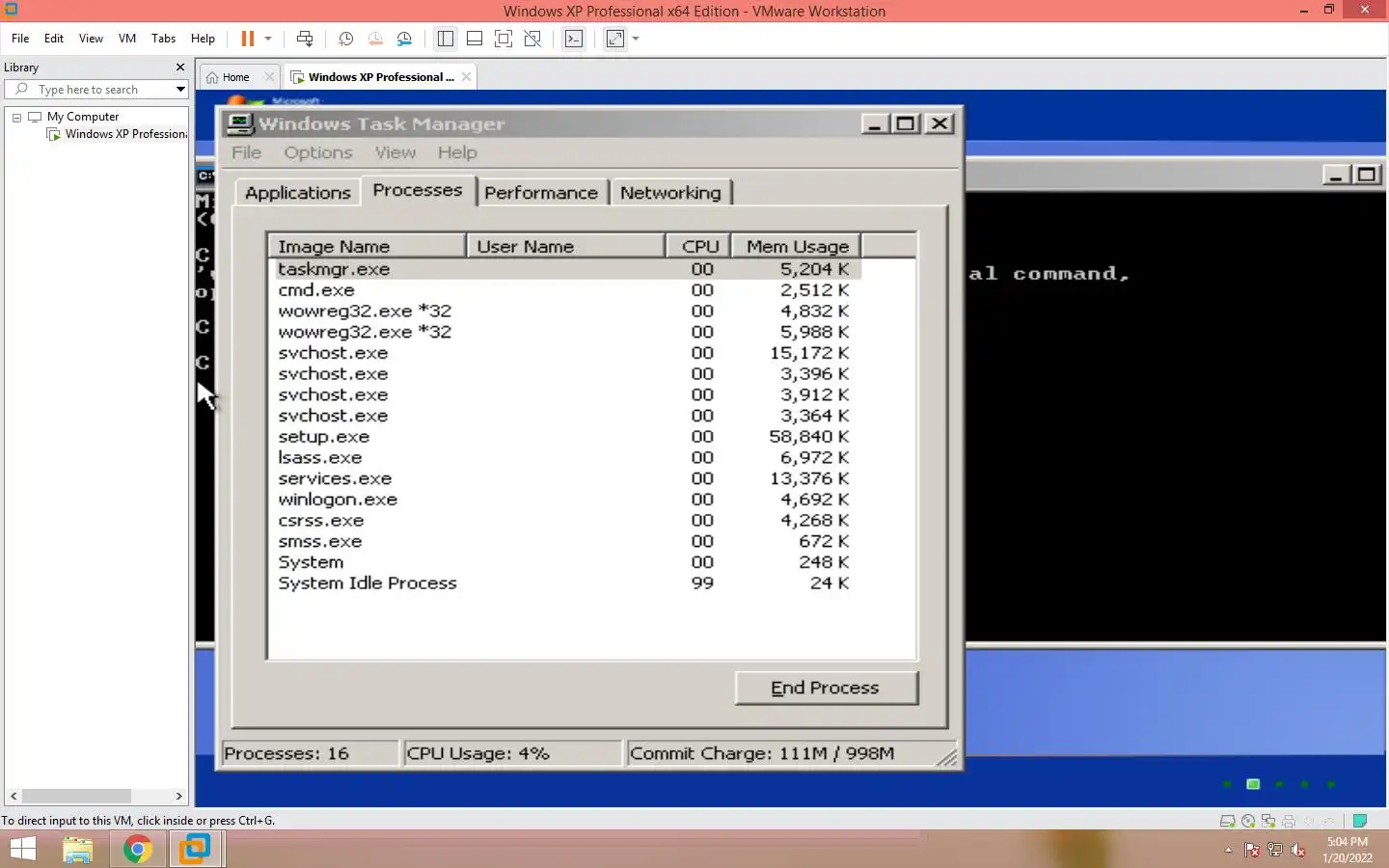Open Task Manager Options menu
The height and width of the screenshot is (868, 1389).
(x=318, y=152)
